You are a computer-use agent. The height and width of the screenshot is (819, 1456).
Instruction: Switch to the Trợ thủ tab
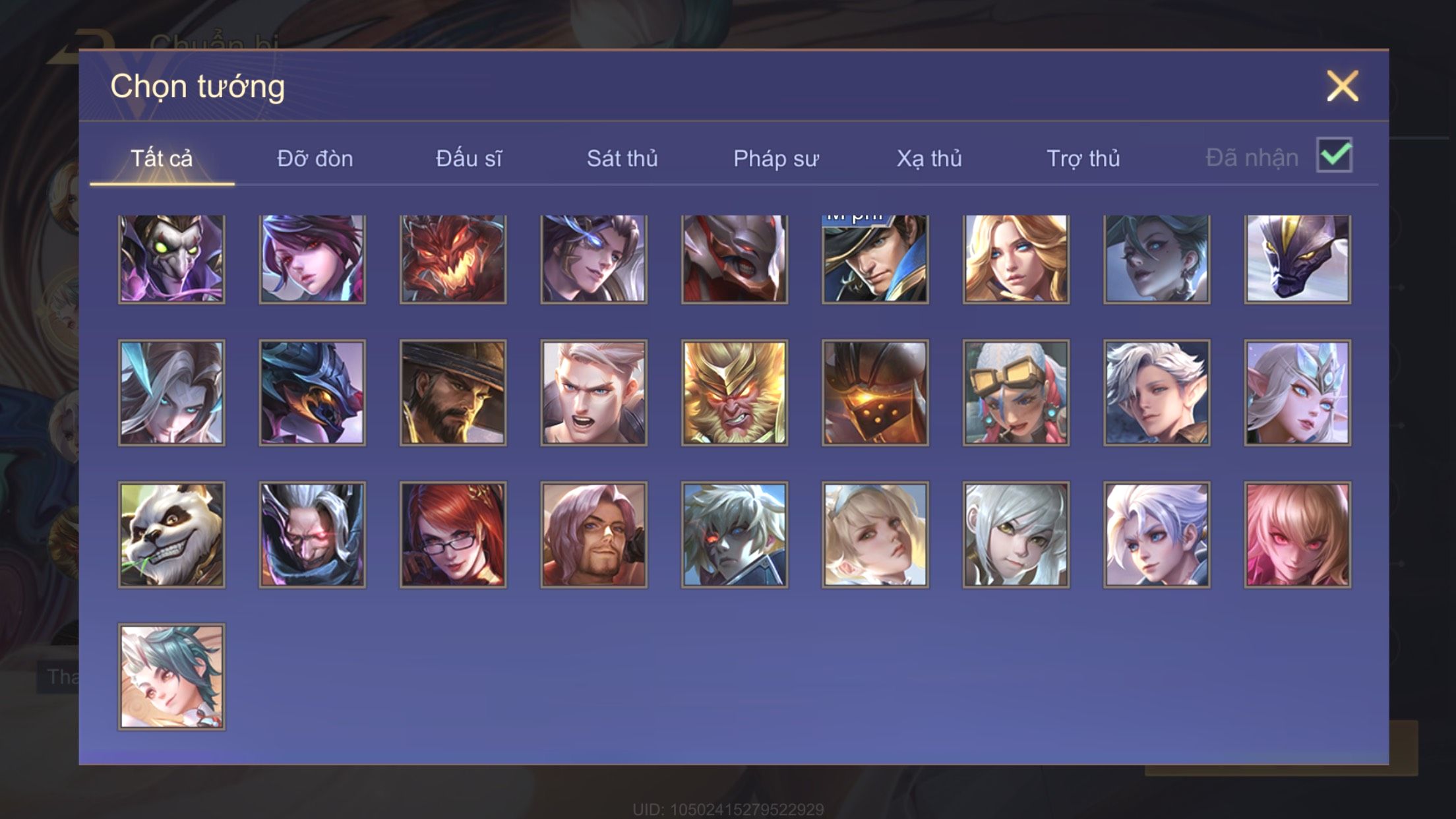[x=1083, y=158]
